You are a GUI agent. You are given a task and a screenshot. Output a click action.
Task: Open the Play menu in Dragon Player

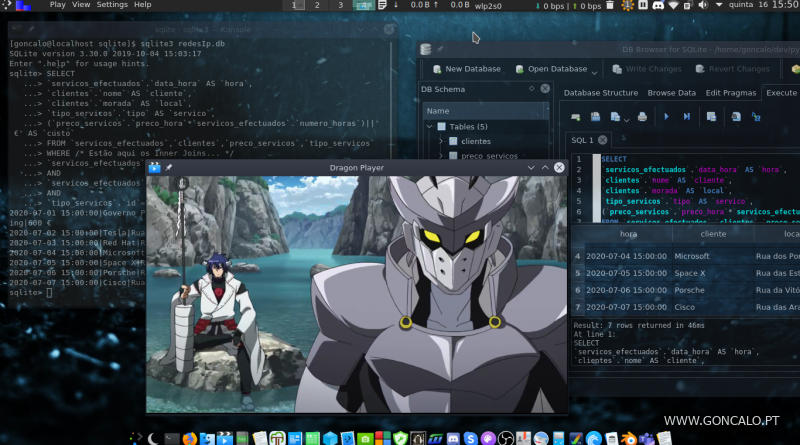(57, 5)
